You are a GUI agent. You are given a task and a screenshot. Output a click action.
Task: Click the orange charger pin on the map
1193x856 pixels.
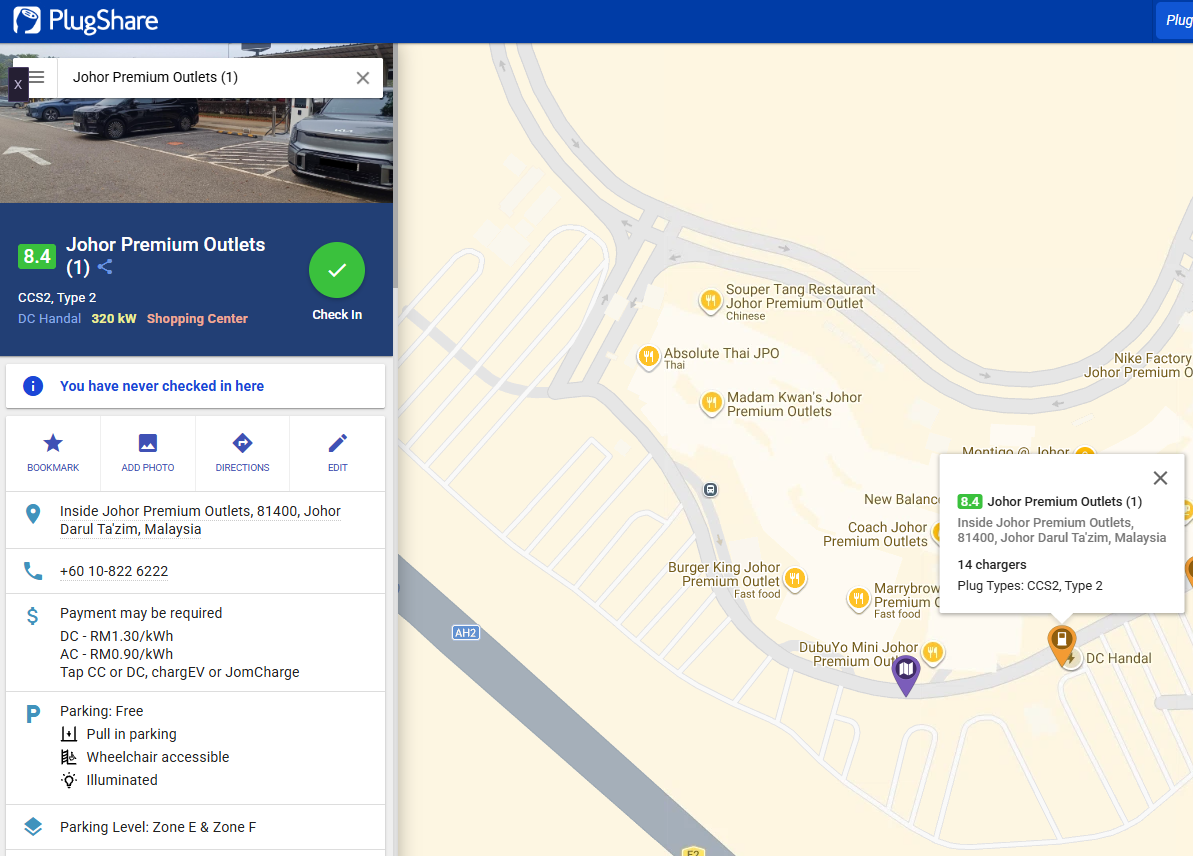1061,645
